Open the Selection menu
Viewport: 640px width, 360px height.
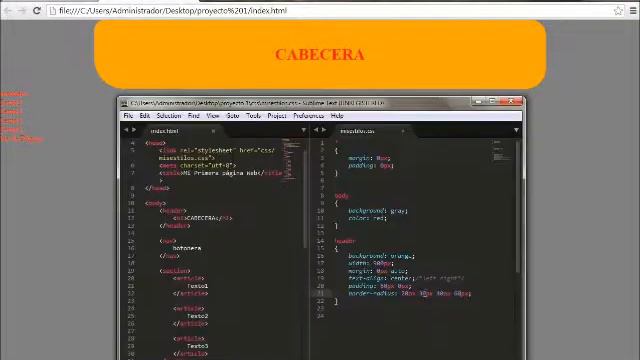coord(169,116)
